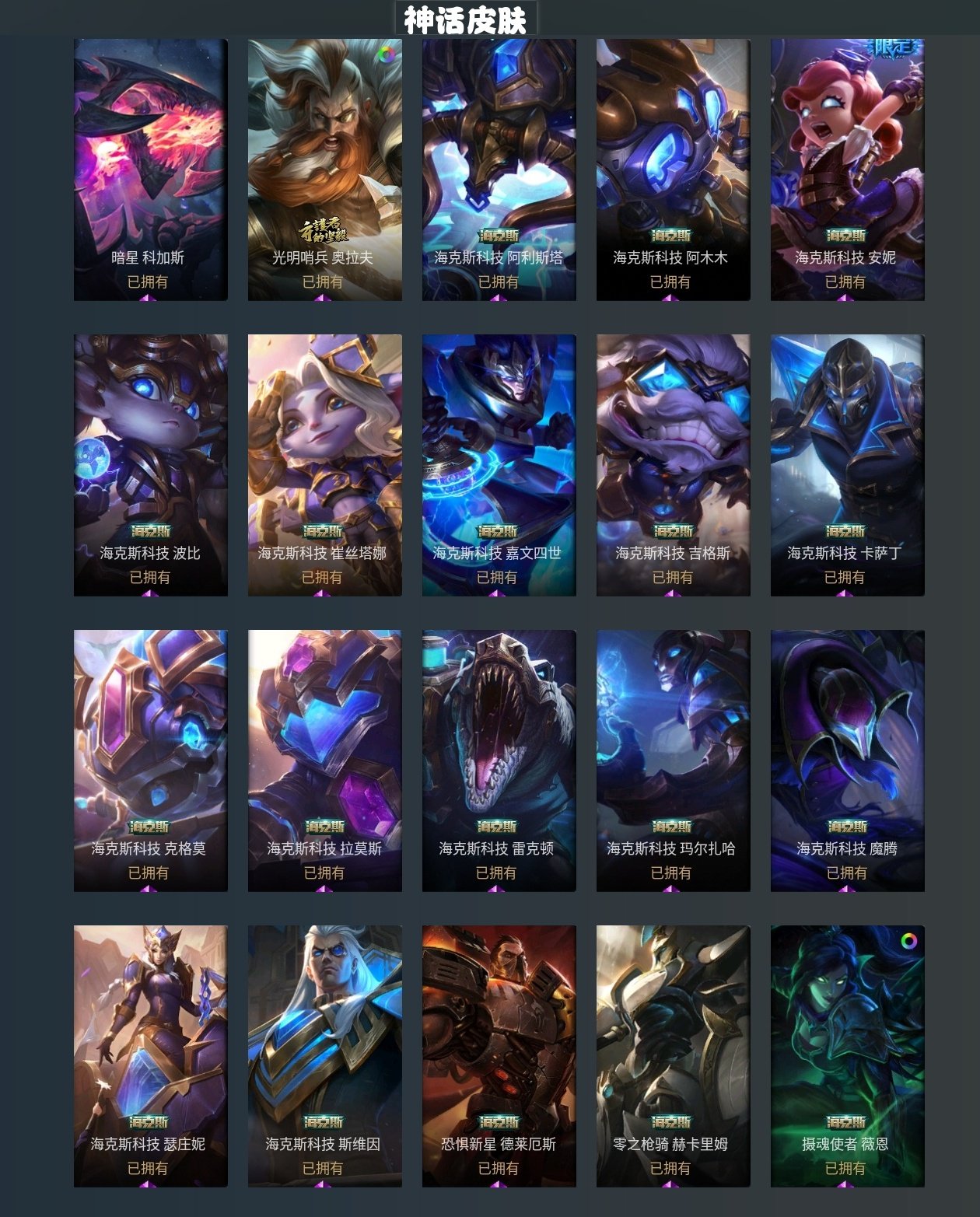
Task: Click the 已拥有 label on 海克斯科技 拉莫斯
Action: coord(324,873)
